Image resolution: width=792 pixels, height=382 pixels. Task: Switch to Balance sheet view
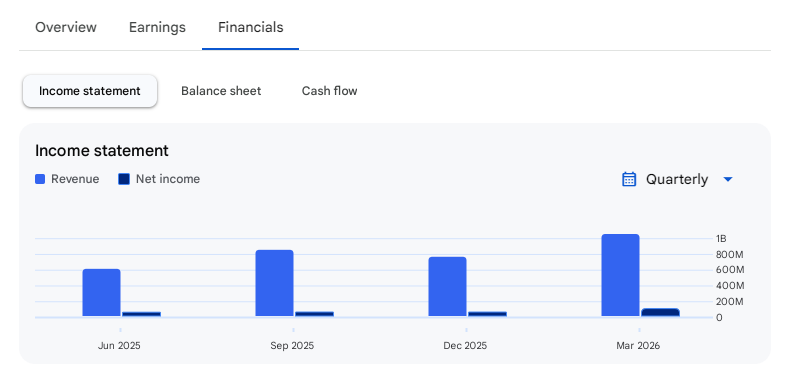pyautogui.click(x=221, y=91)
